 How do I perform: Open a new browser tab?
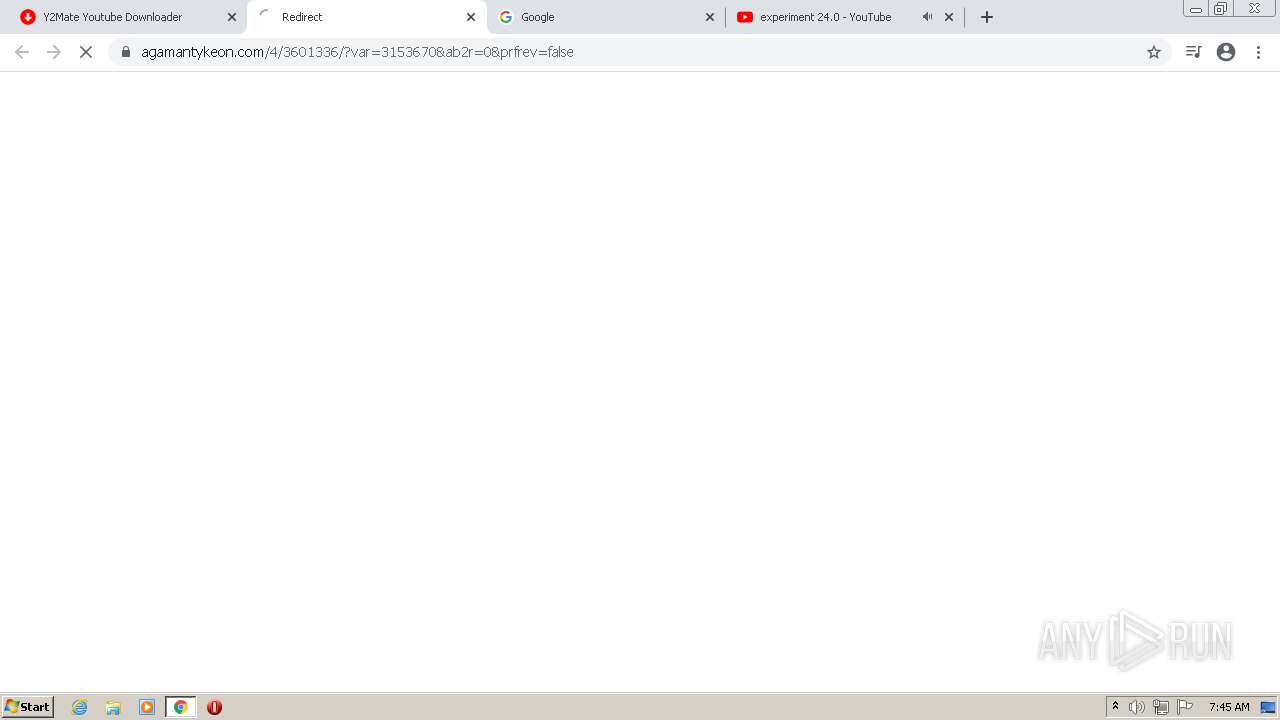click(987, 17)
